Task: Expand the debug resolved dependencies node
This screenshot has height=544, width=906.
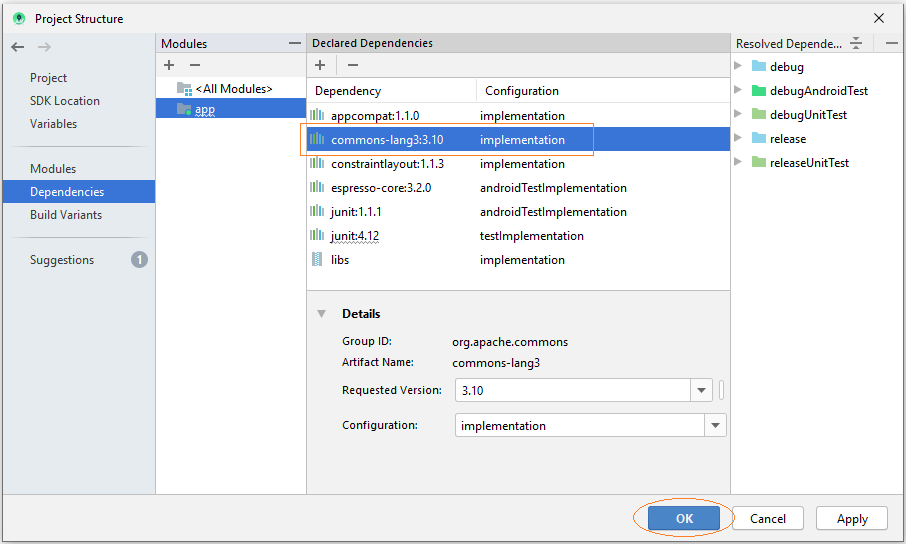Action: tap(738, 66)
